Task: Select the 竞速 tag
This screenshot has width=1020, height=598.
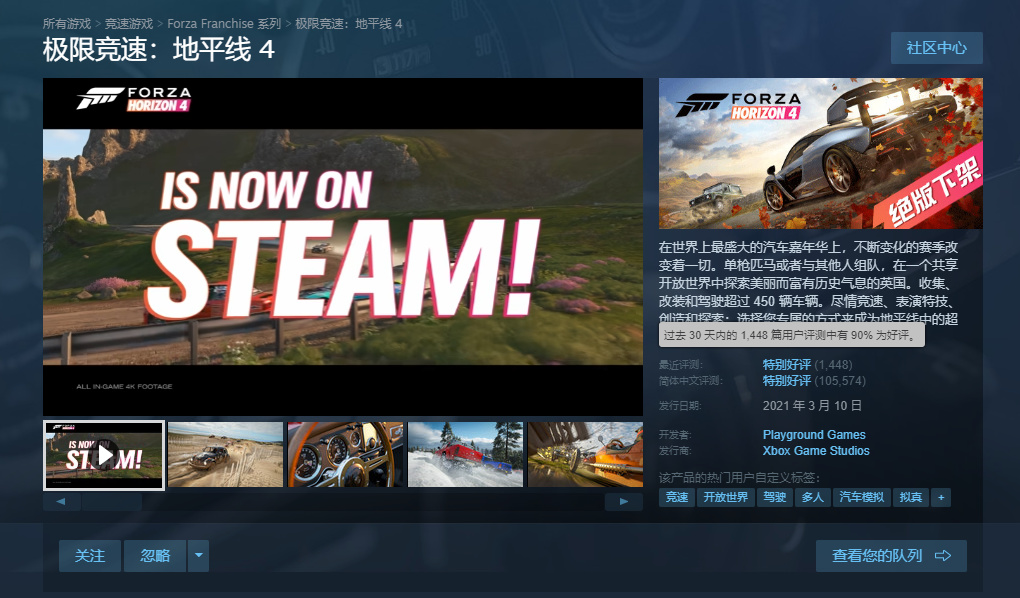Action: pyautogui.click(x=677, y=498)
